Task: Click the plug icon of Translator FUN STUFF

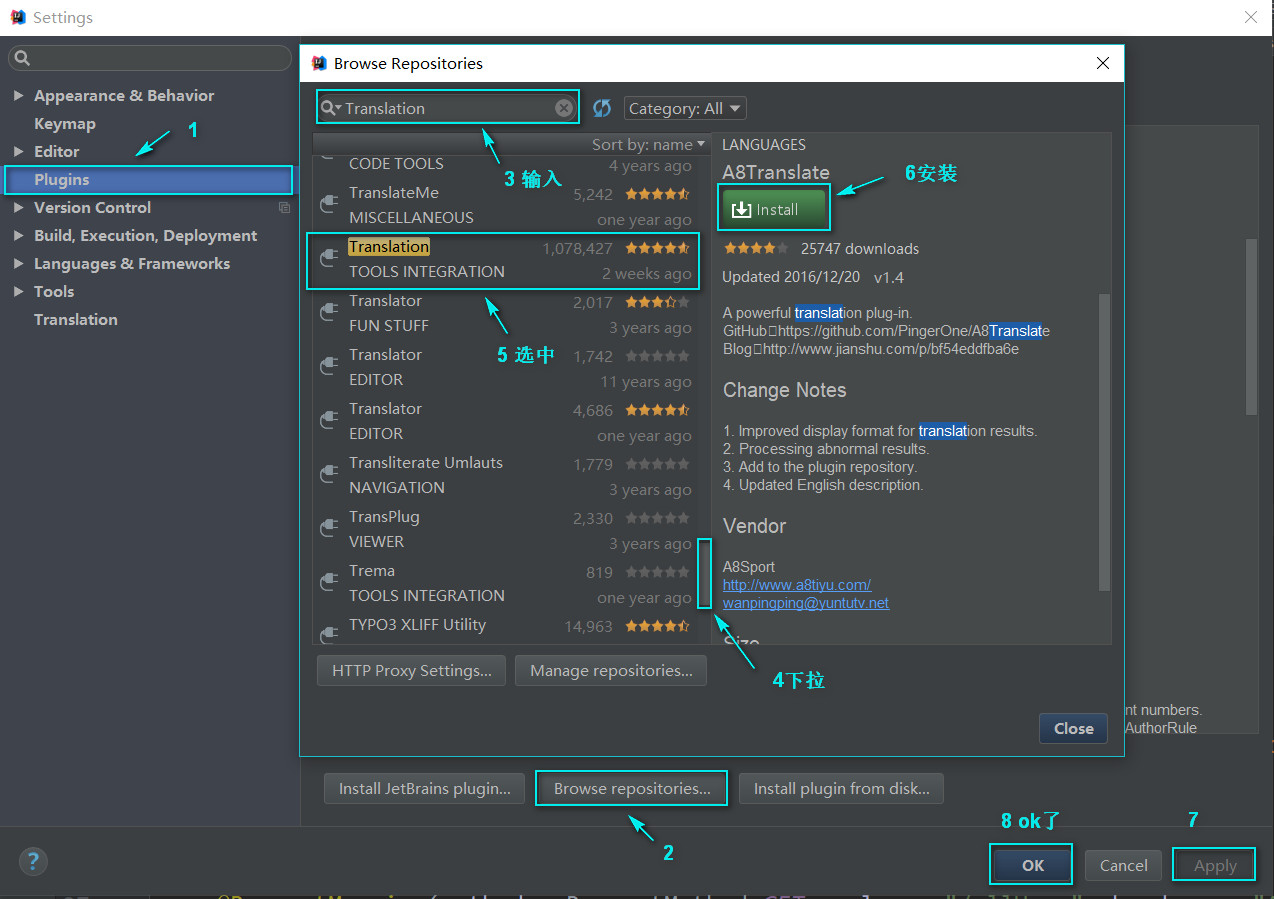Action: 328,313
